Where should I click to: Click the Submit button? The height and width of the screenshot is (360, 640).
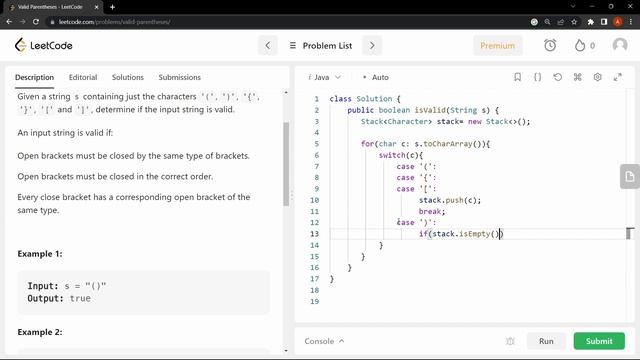pyautogui.click(x=599, y=341)
